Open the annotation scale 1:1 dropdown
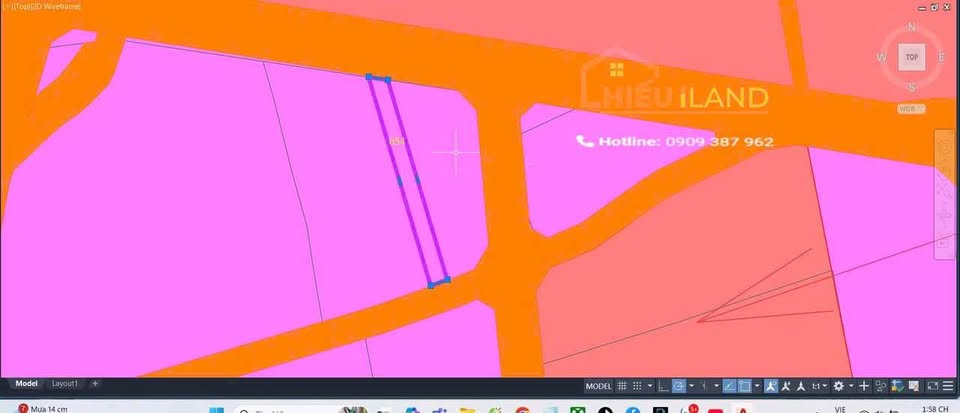Image resolution: width=960 pixels, height=413 pixels. [x=817, y=386]
